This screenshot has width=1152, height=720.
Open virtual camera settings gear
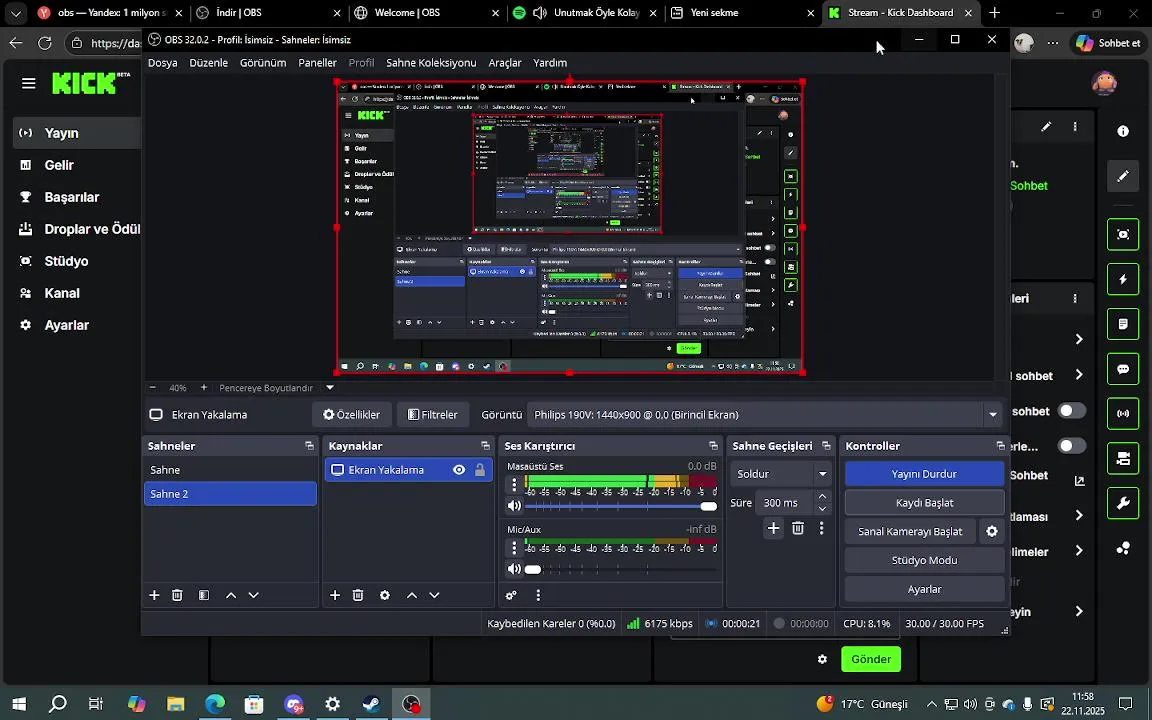pos(992,531)
